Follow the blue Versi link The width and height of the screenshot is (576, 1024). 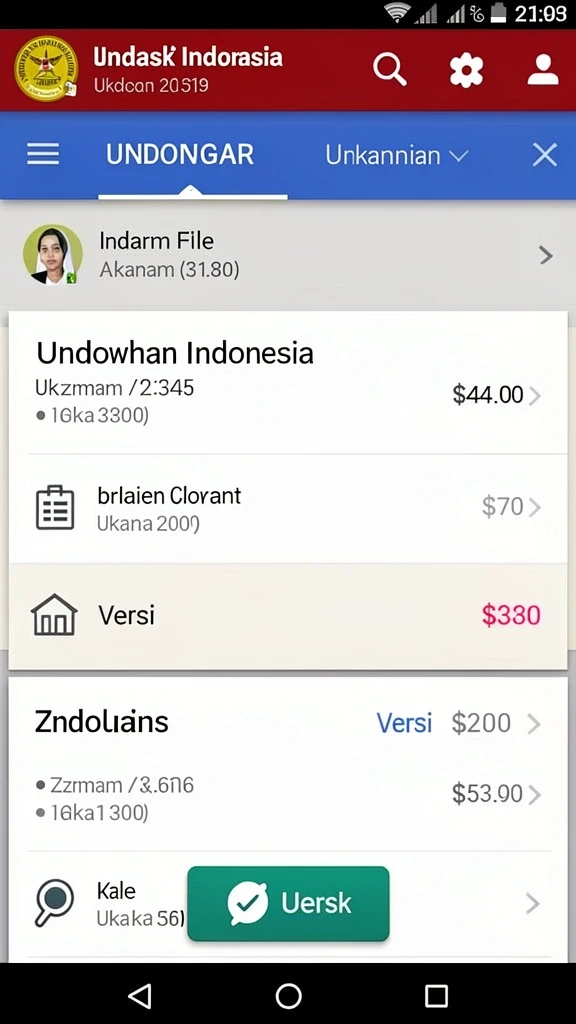click(x=404, y=723)
